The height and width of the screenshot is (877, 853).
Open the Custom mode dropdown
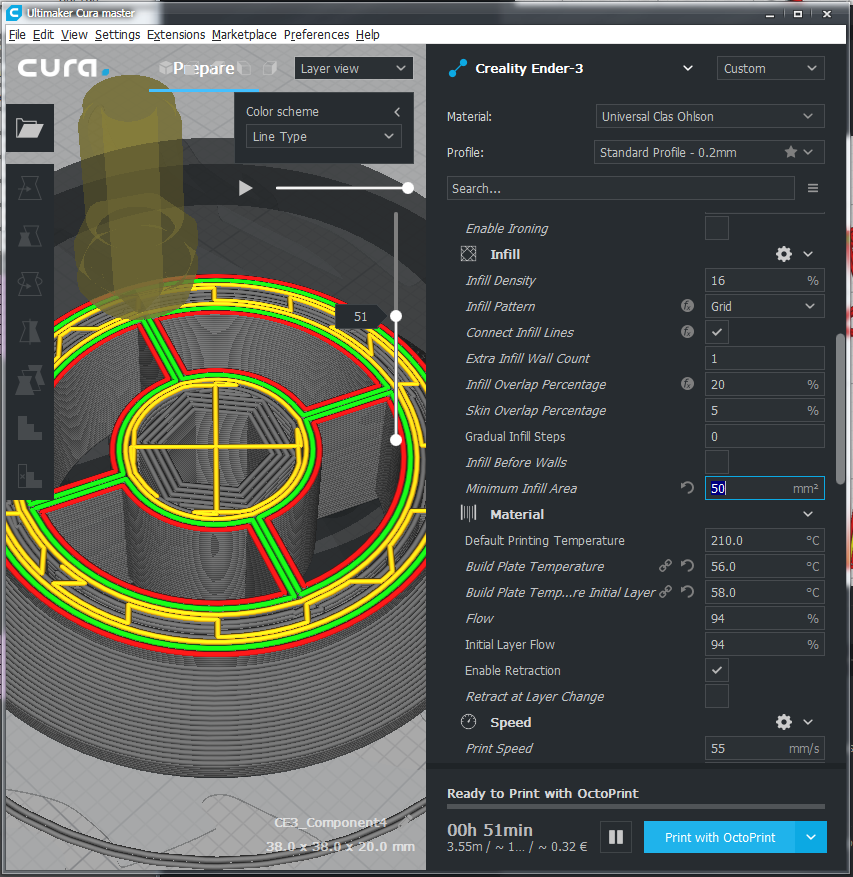[x=770, y=68]
